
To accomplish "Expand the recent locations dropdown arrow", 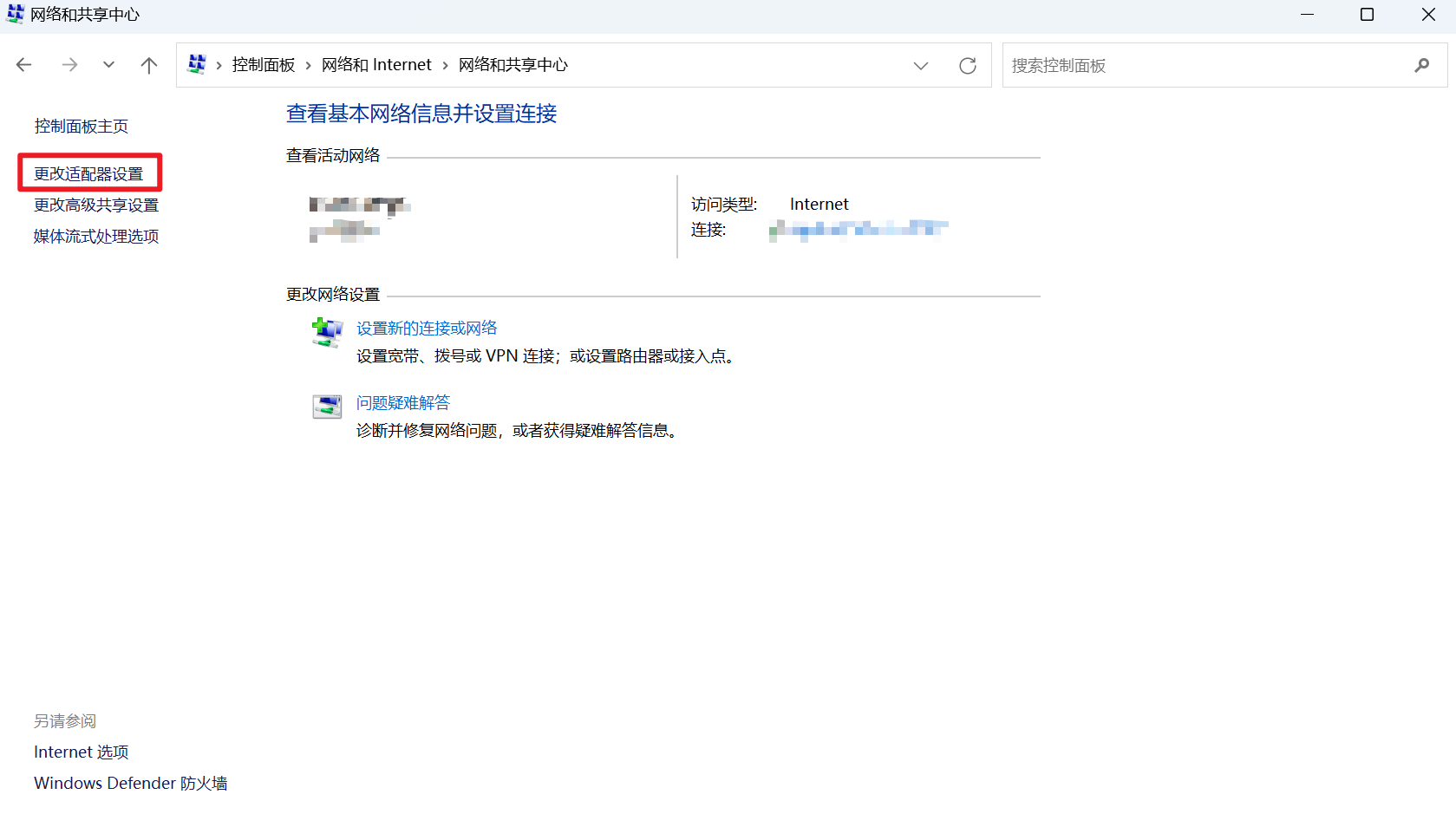I will pyautogui.click(x=108, y=64).
